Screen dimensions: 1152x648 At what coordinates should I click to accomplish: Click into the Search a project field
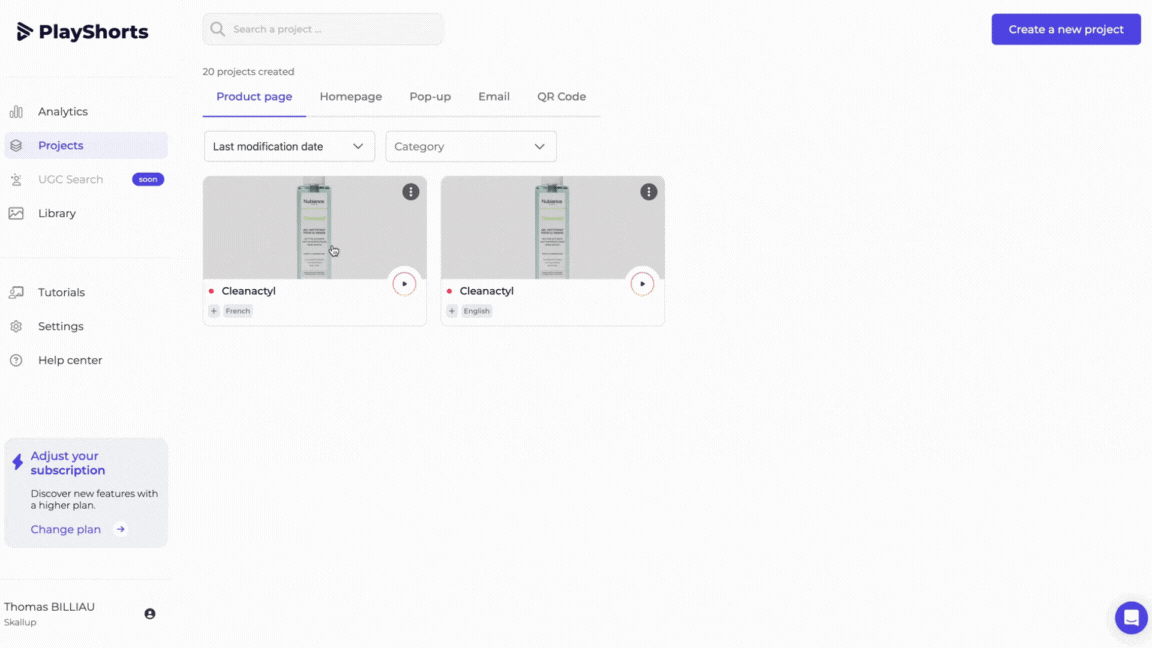323,29
